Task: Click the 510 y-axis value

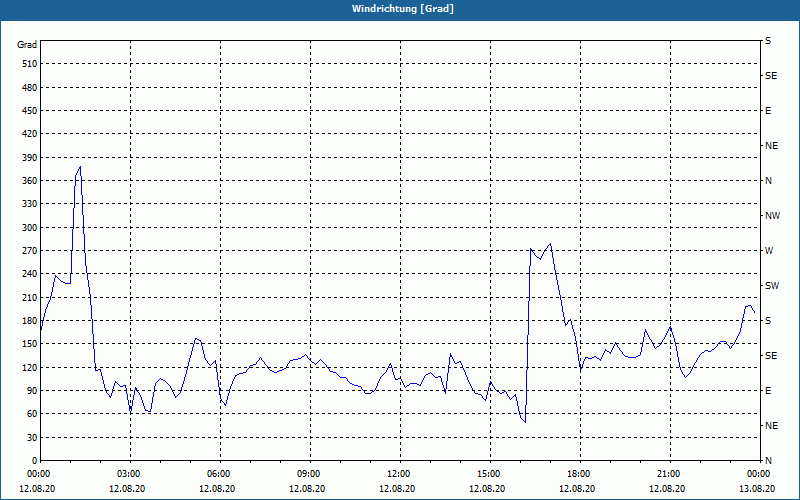Action: pyautogui.click(x=30, y=64)
